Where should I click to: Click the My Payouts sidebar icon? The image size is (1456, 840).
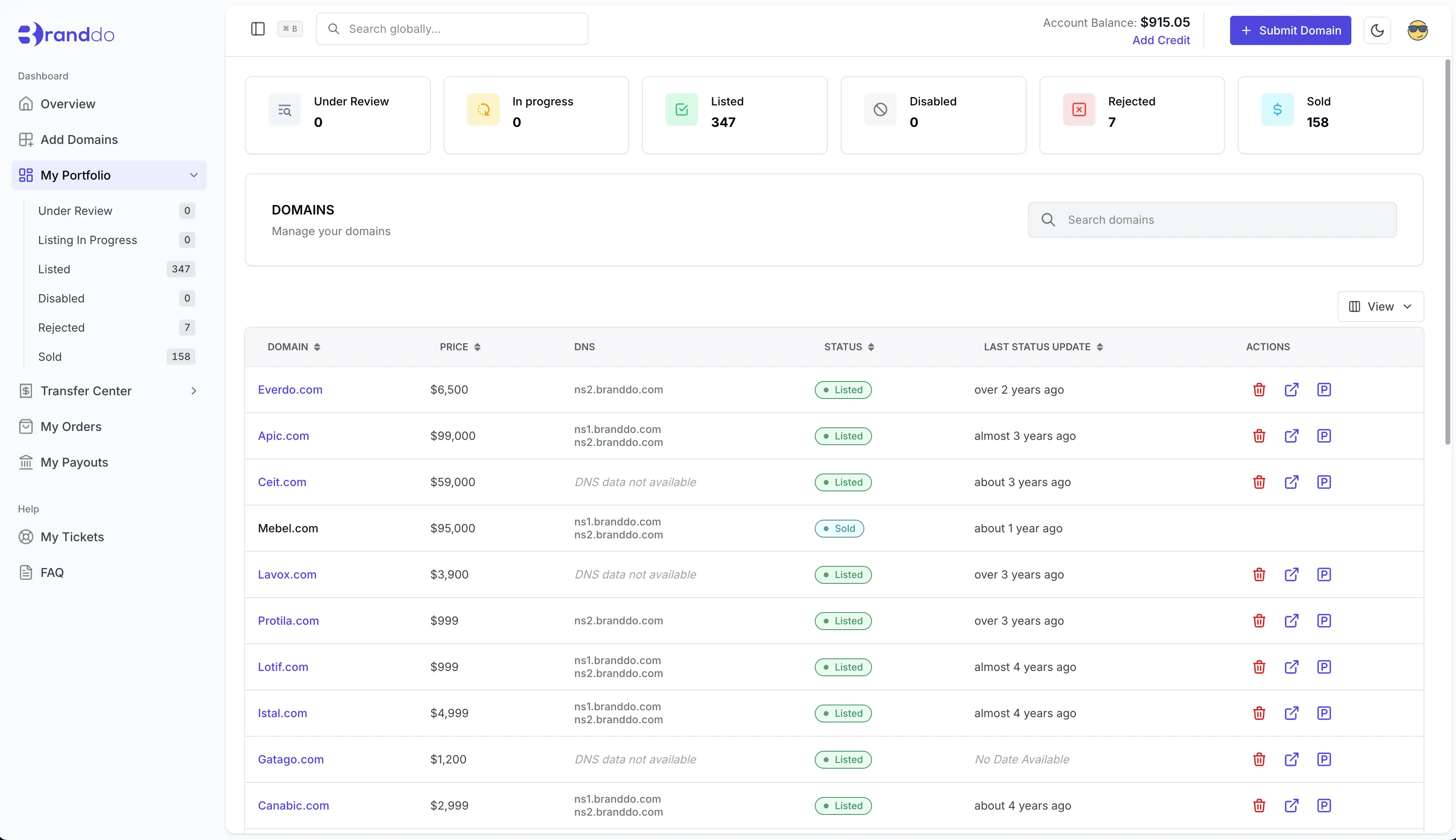[x=26, y=461]
